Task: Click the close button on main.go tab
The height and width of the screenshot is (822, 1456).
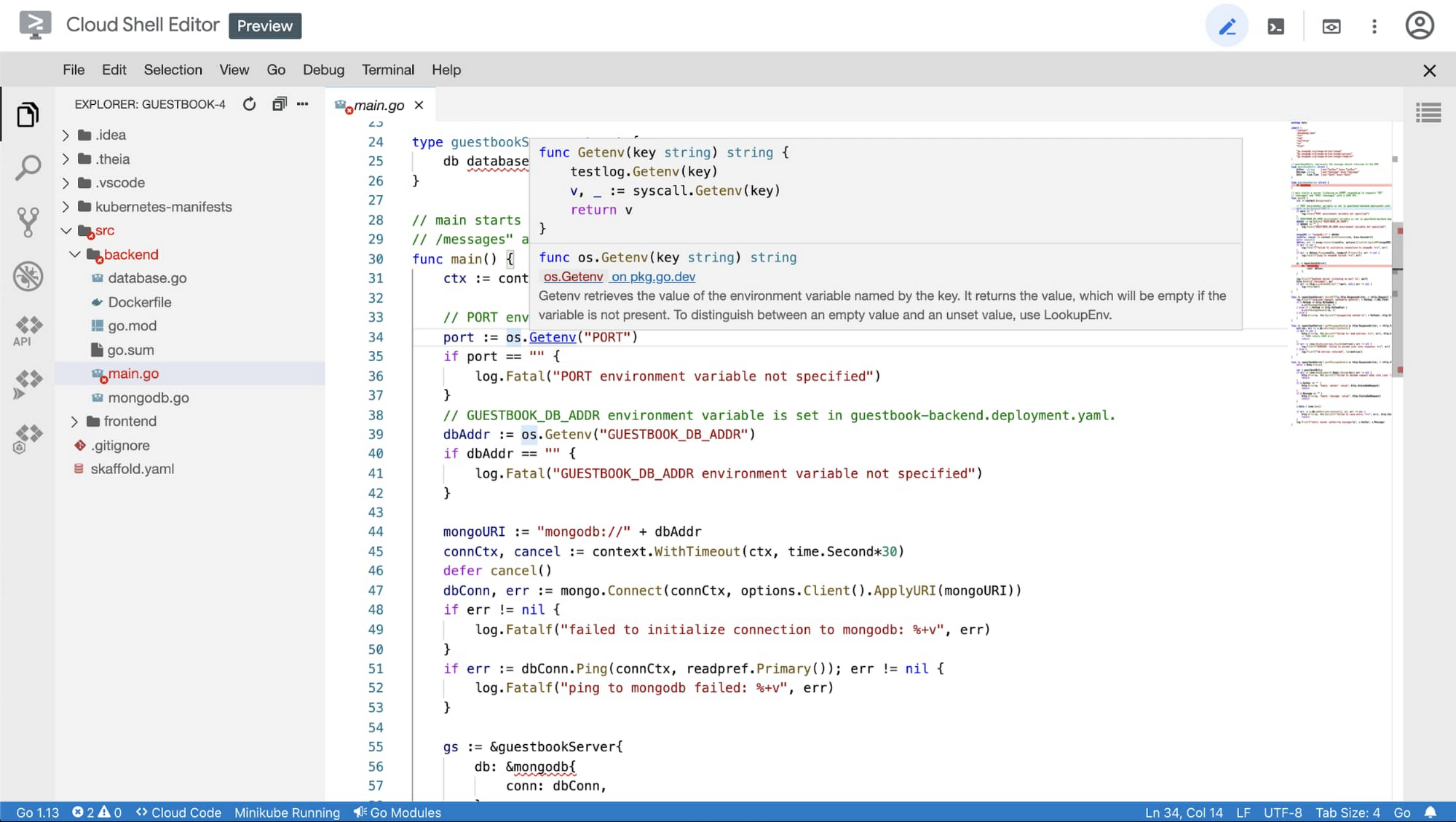Action: coord(420,105)
